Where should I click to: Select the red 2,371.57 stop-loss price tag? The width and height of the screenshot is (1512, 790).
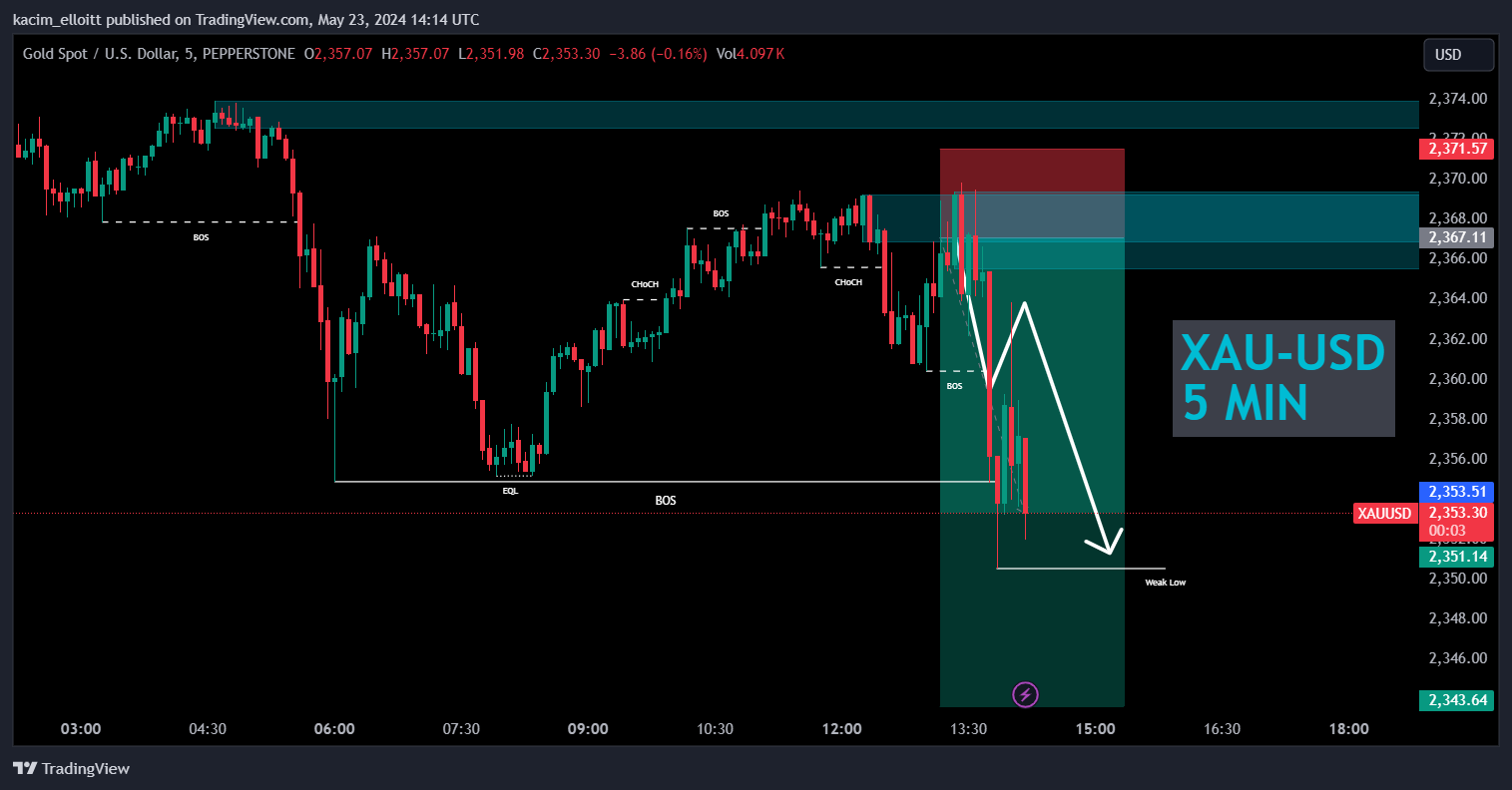pos(1457,149)
